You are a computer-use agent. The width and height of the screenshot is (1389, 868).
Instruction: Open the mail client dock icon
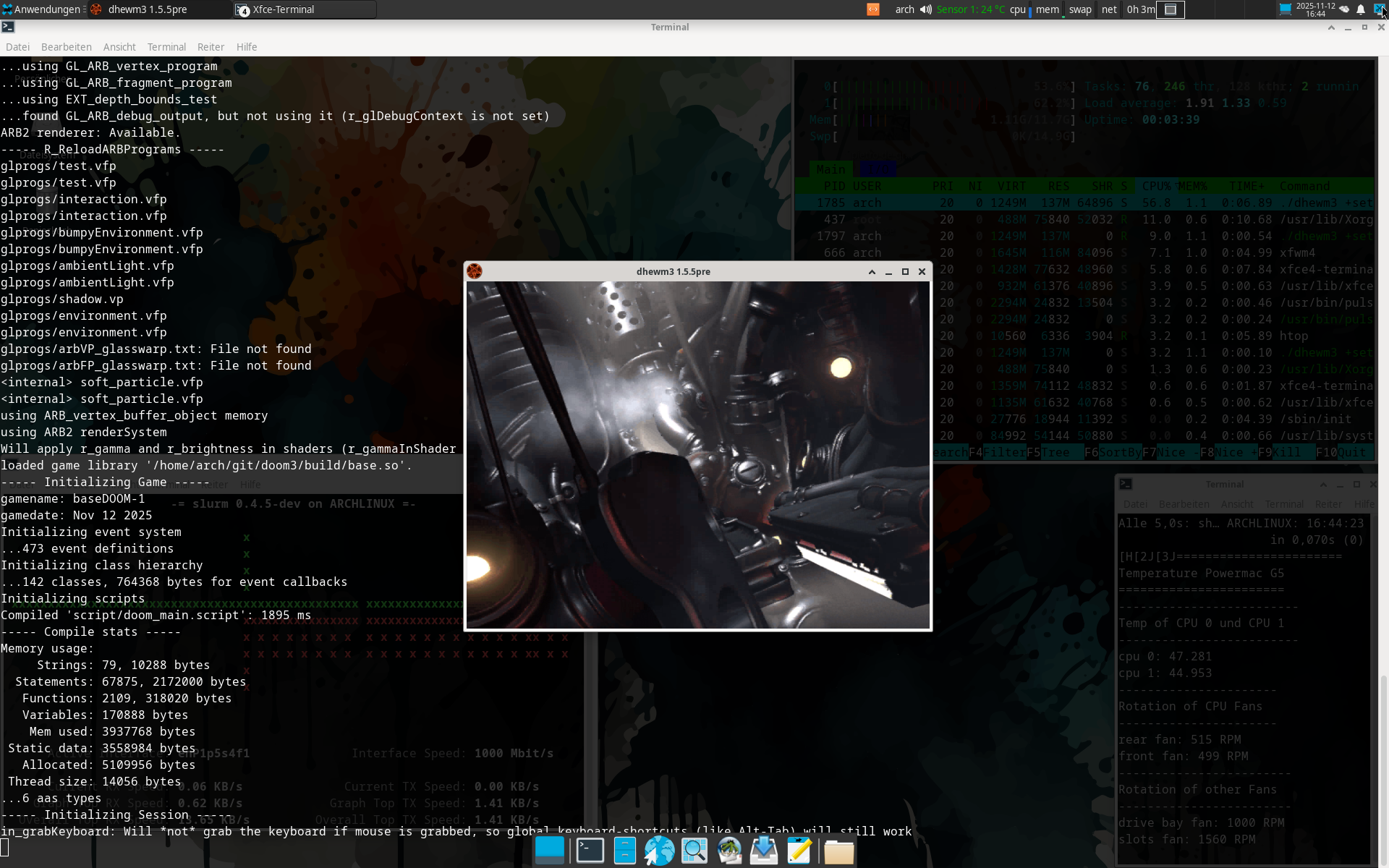click(729, 851)
